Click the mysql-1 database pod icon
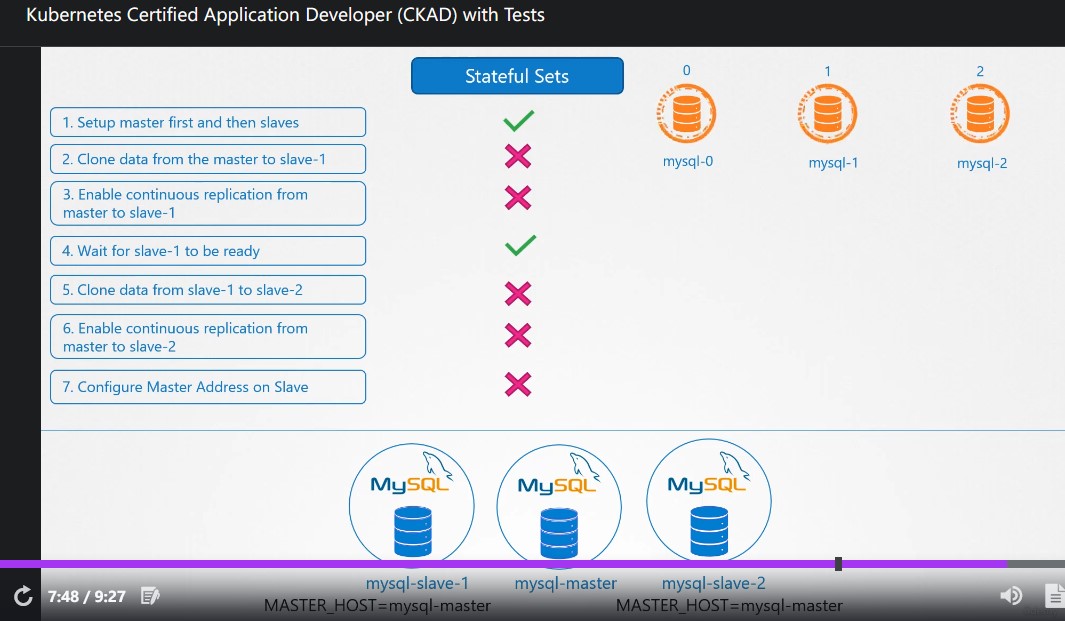 827,113
